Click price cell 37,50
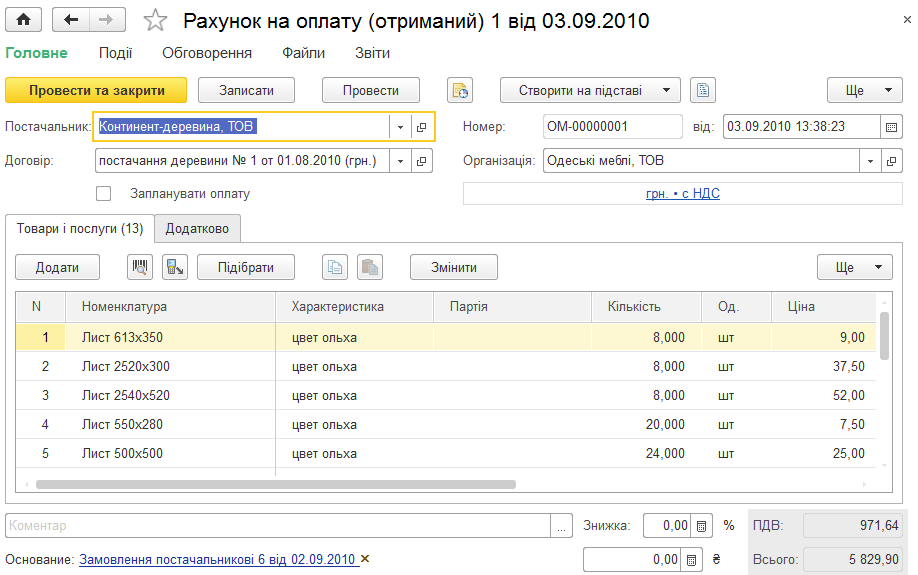 [x=823, y=367]
